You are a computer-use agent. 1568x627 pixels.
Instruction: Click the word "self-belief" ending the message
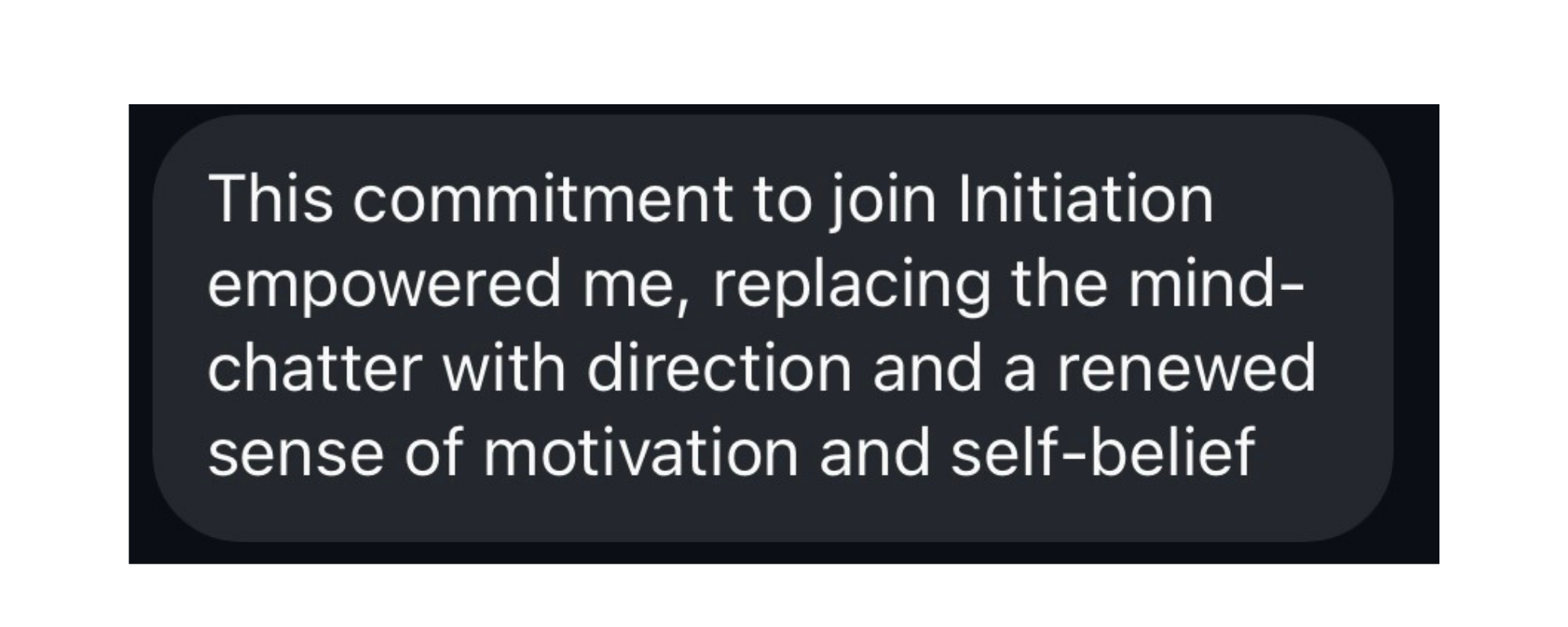click(1103, 453)
